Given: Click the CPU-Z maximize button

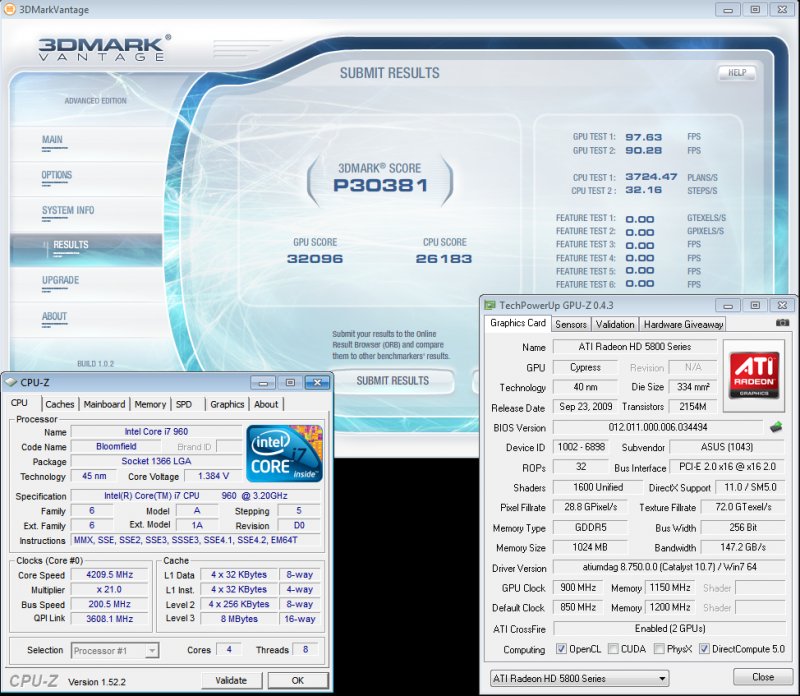Looking at the screenshot, I should tap(290, 383).
